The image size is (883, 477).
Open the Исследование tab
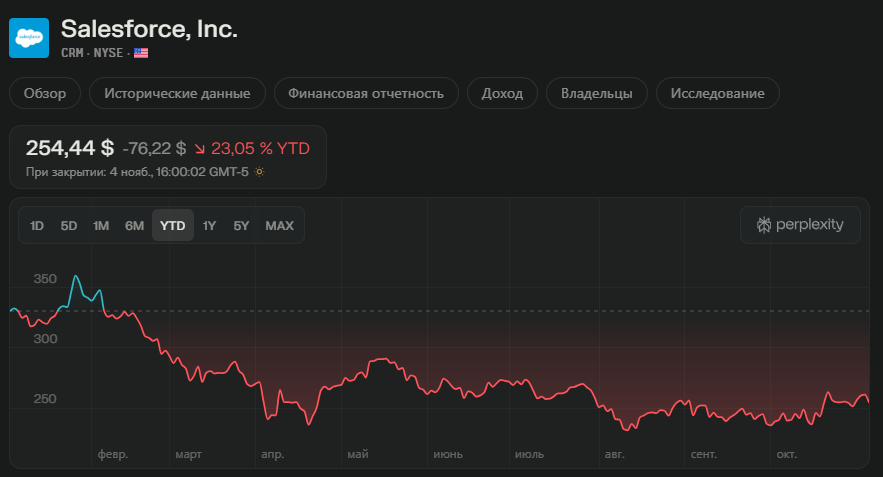(718, 94)
